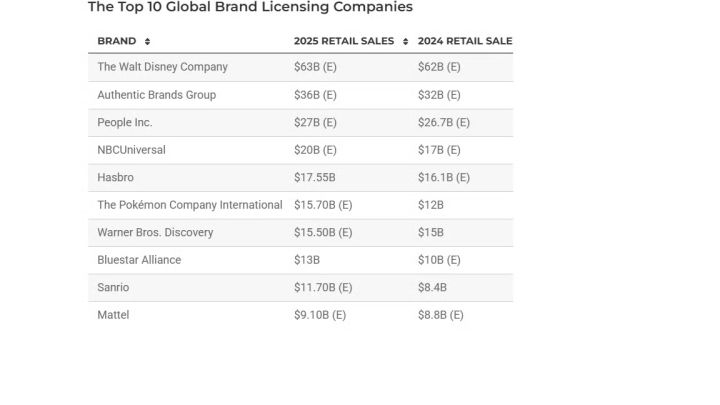Click the BRAND column header
Image resolution: width=720 pixels, height=405 pixels.
117,41
